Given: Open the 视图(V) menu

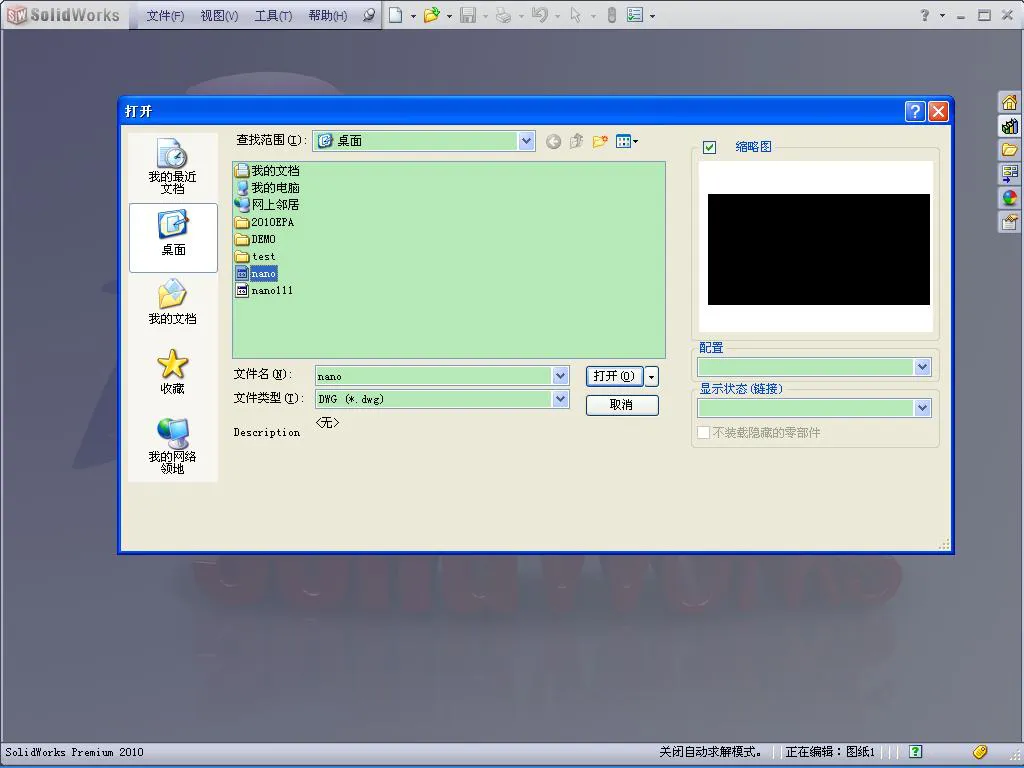Looking at the screenshot, I should click(219, 16).
